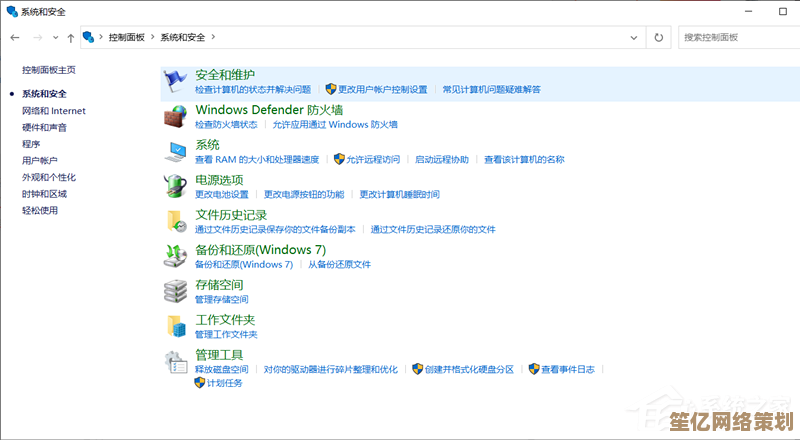Click the Back arrow in the navigation bar

(x=15, y=37)
